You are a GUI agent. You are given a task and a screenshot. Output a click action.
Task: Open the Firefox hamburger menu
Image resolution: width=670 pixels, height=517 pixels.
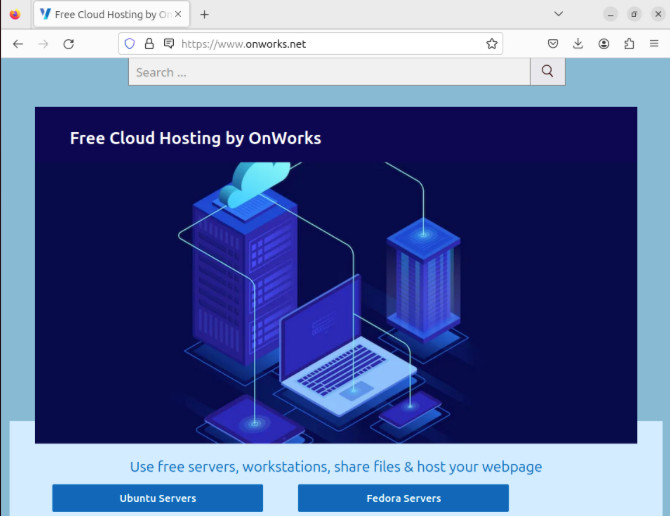pos(654,44)
